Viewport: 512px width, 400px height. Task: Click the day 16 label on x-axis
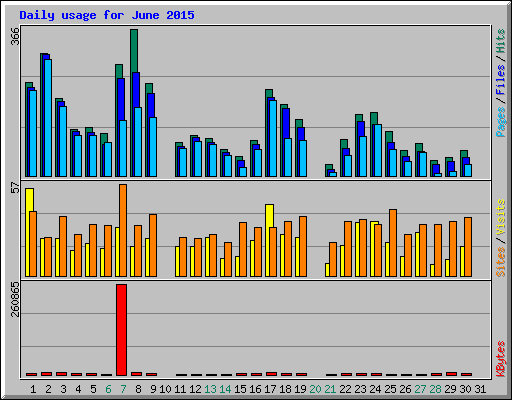[x=255, y=389]
